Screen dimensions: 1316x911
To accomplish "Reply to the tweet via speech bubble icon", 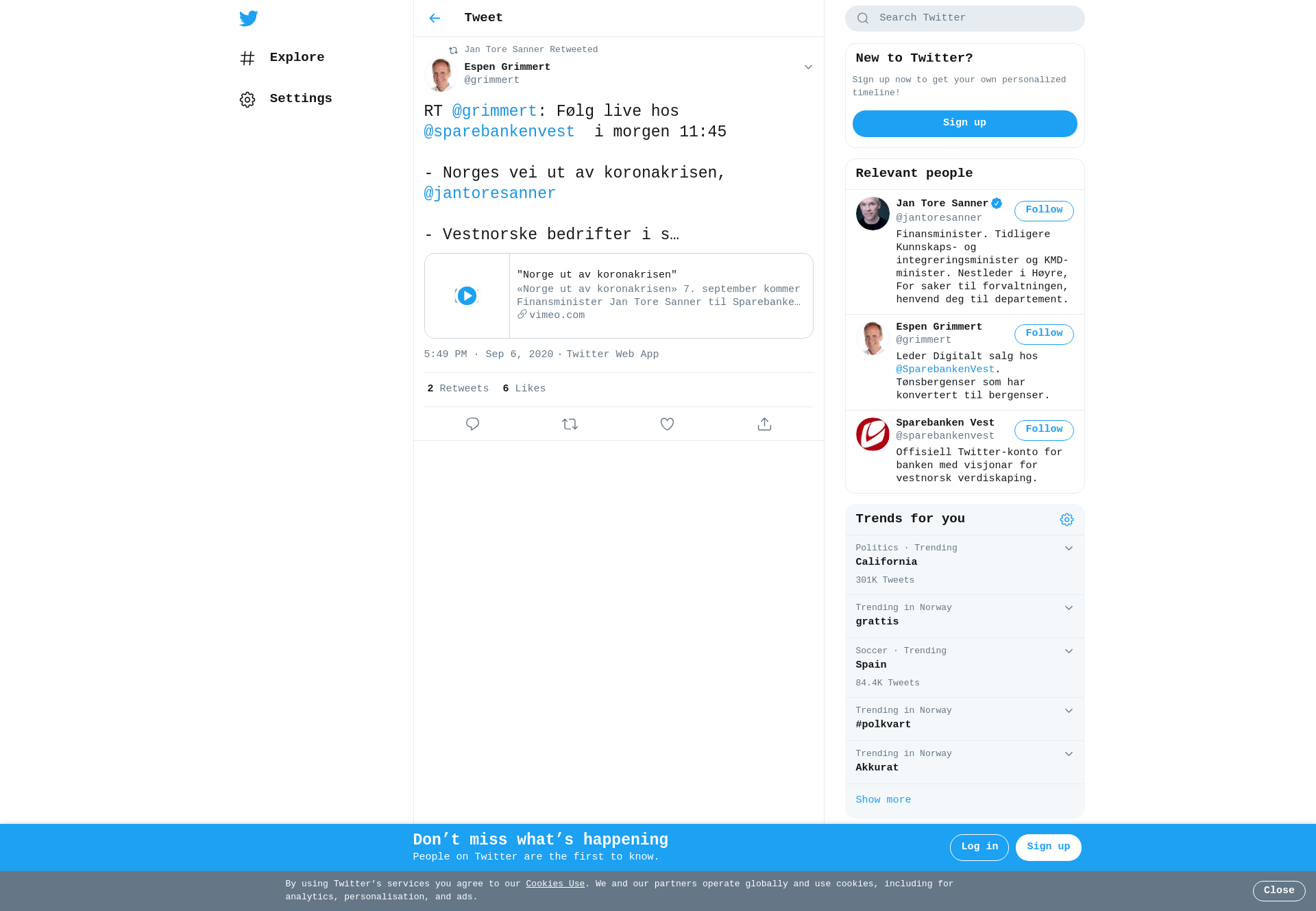I will (x=472, y=424).
